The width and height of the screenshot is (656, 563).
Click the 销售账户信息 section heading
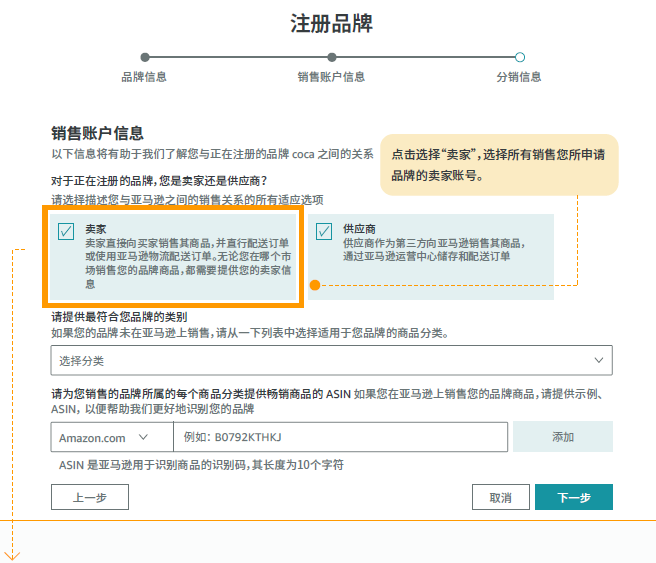(97, 133)
